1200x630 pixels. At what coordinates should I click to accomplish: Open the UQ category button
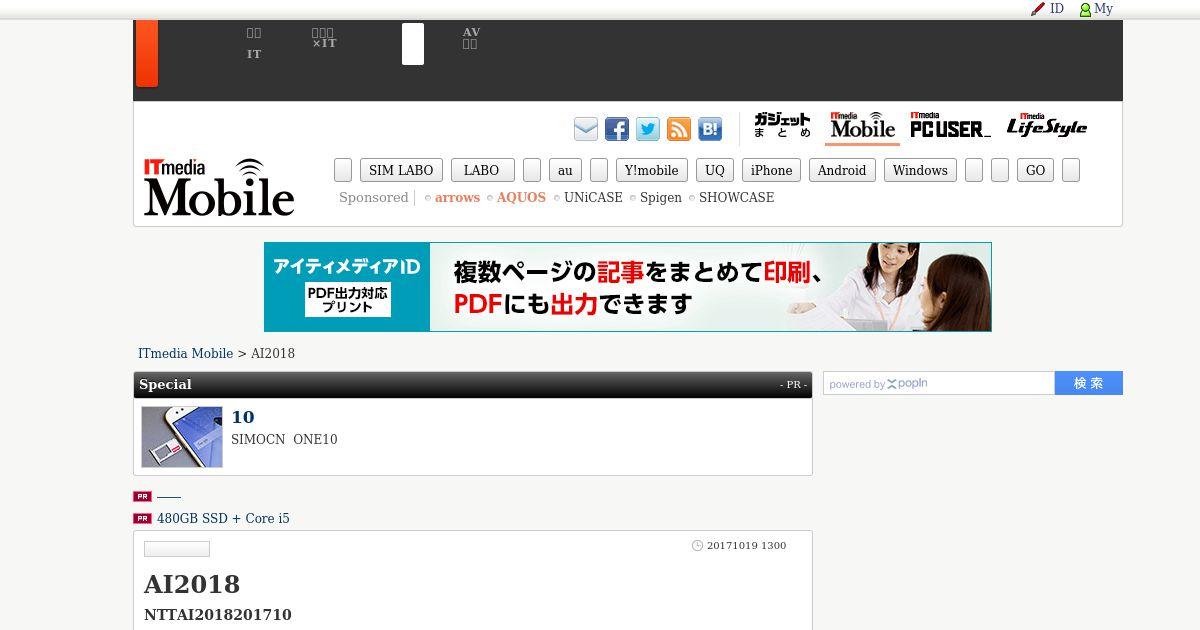715,170
